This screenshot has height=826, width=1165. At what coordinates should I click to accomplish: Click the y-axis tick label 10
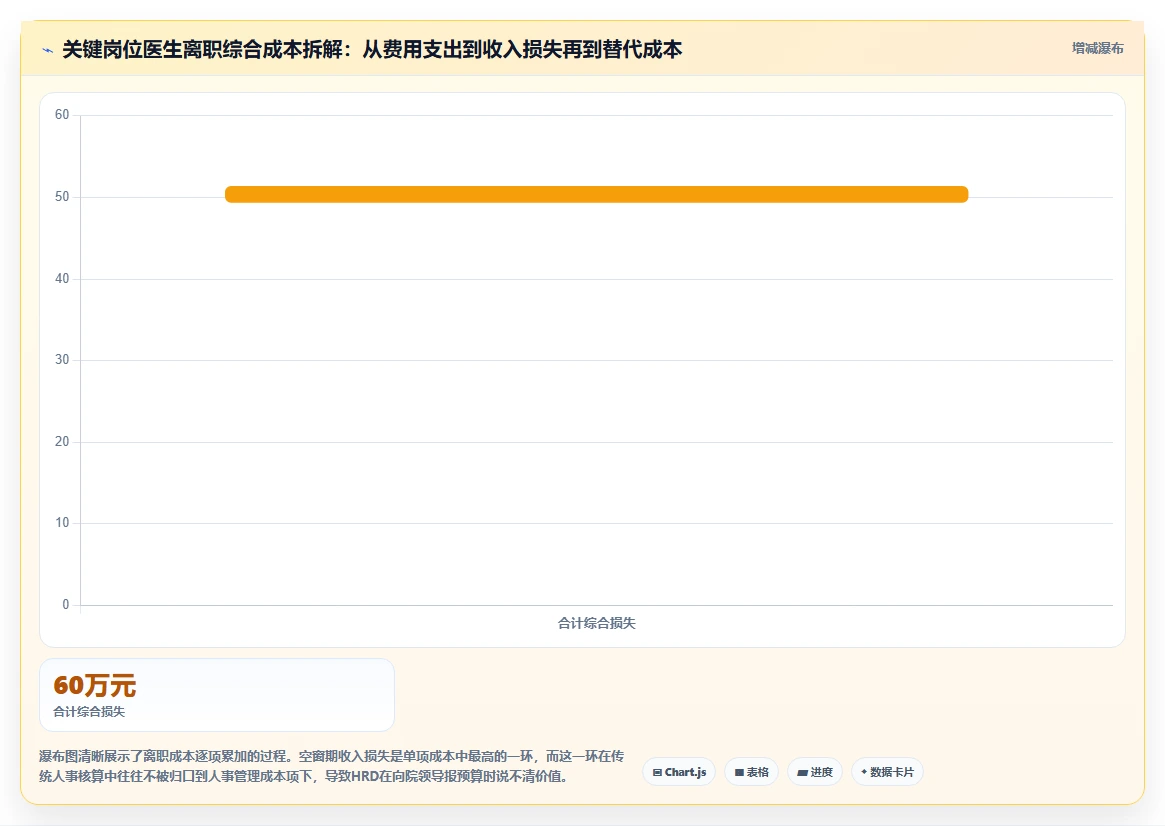(62, 523)
